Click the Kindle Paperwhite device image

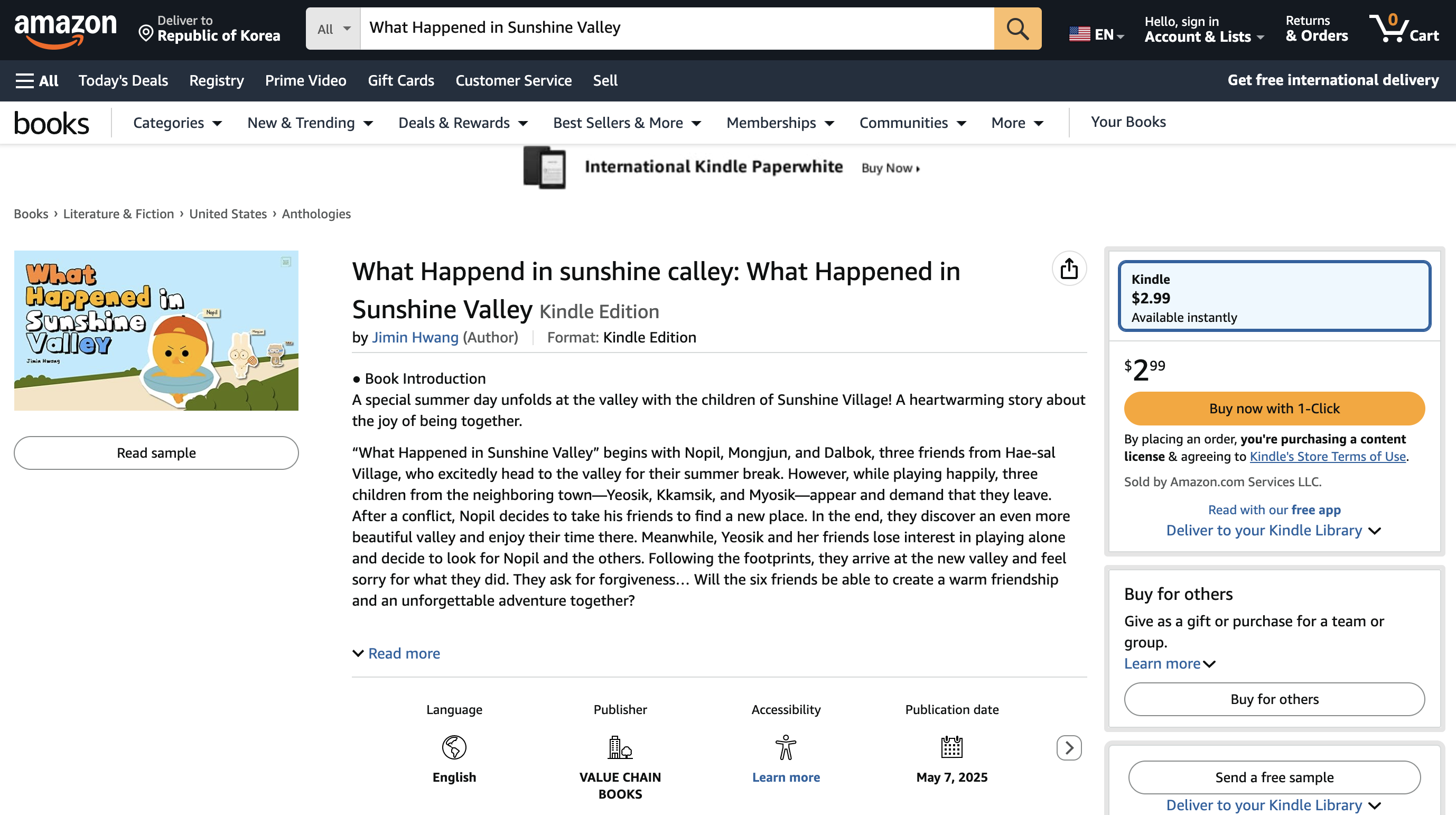pos(544,168)
